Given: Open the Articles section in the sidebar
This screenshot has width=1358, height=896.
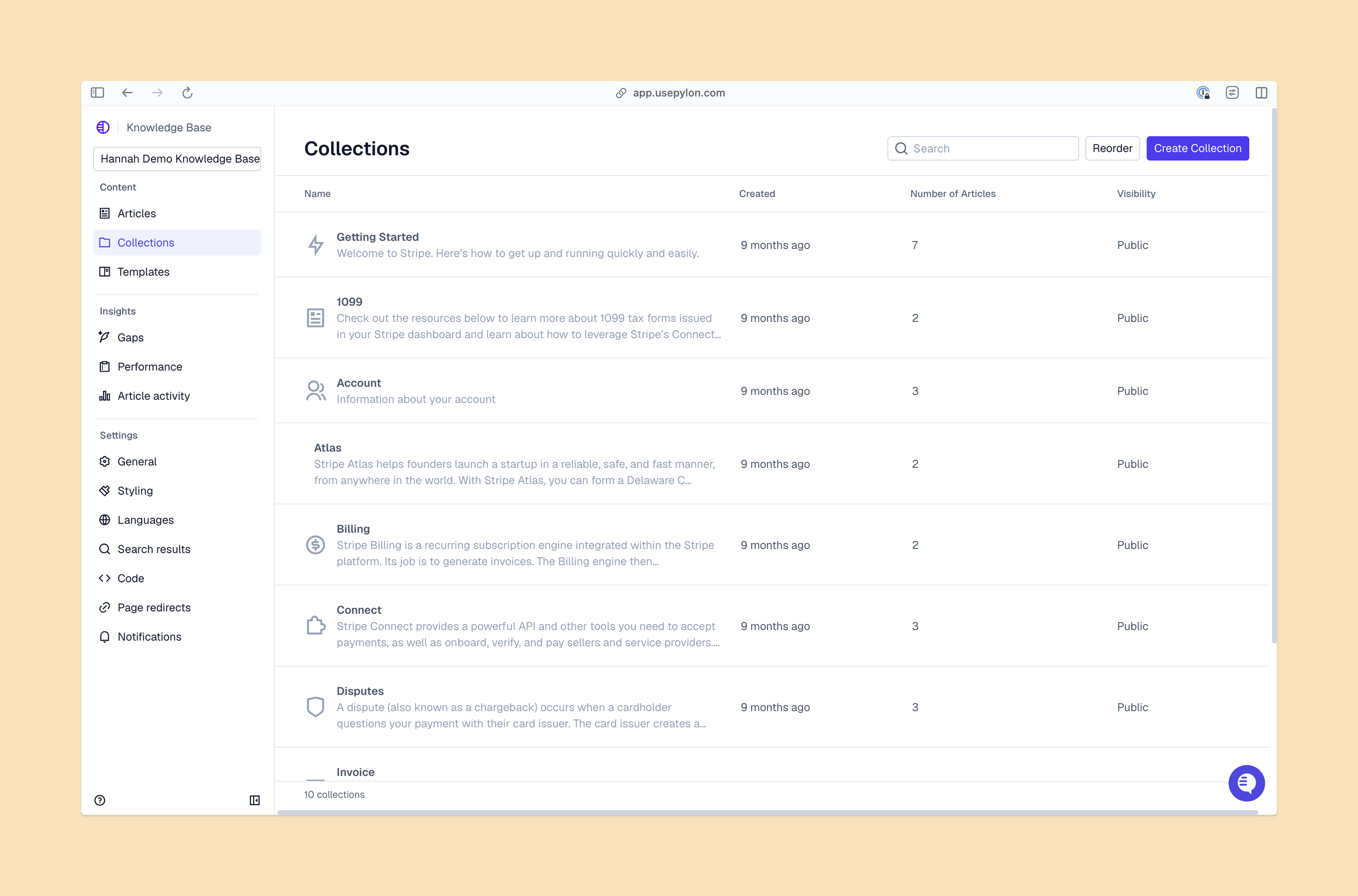Looking at the screenshot, I should point(137,213).
